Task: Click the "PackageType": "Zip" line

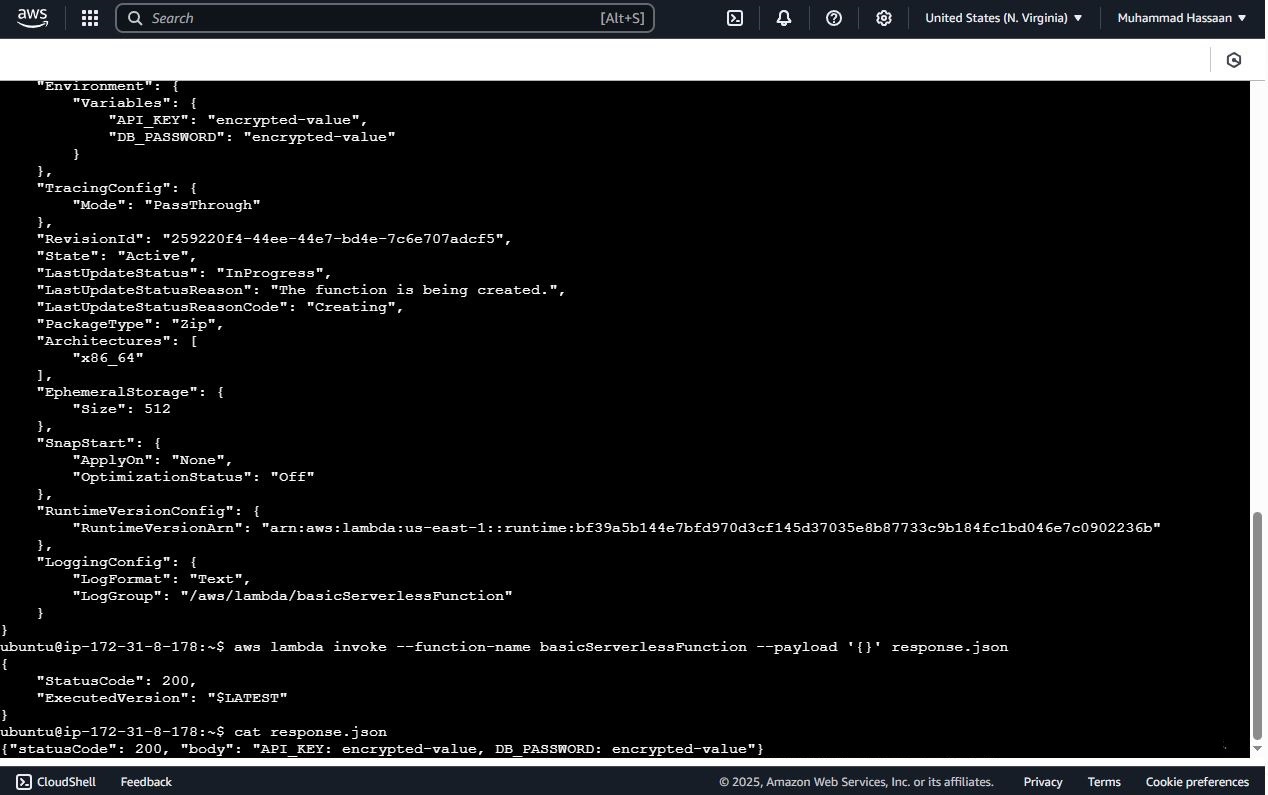Action: click(x=130, y=324)
